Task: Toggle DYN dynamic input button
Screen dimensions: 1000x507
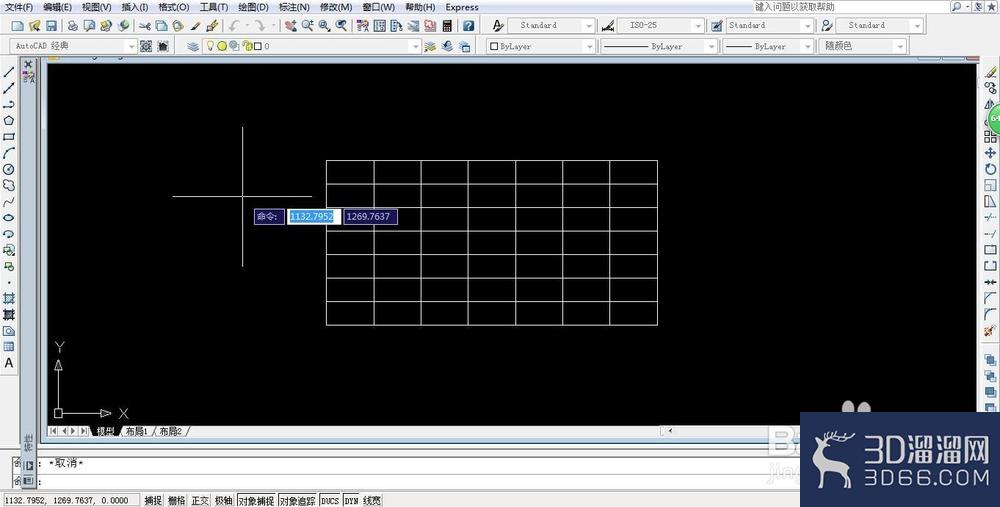Action: [351, 501]
